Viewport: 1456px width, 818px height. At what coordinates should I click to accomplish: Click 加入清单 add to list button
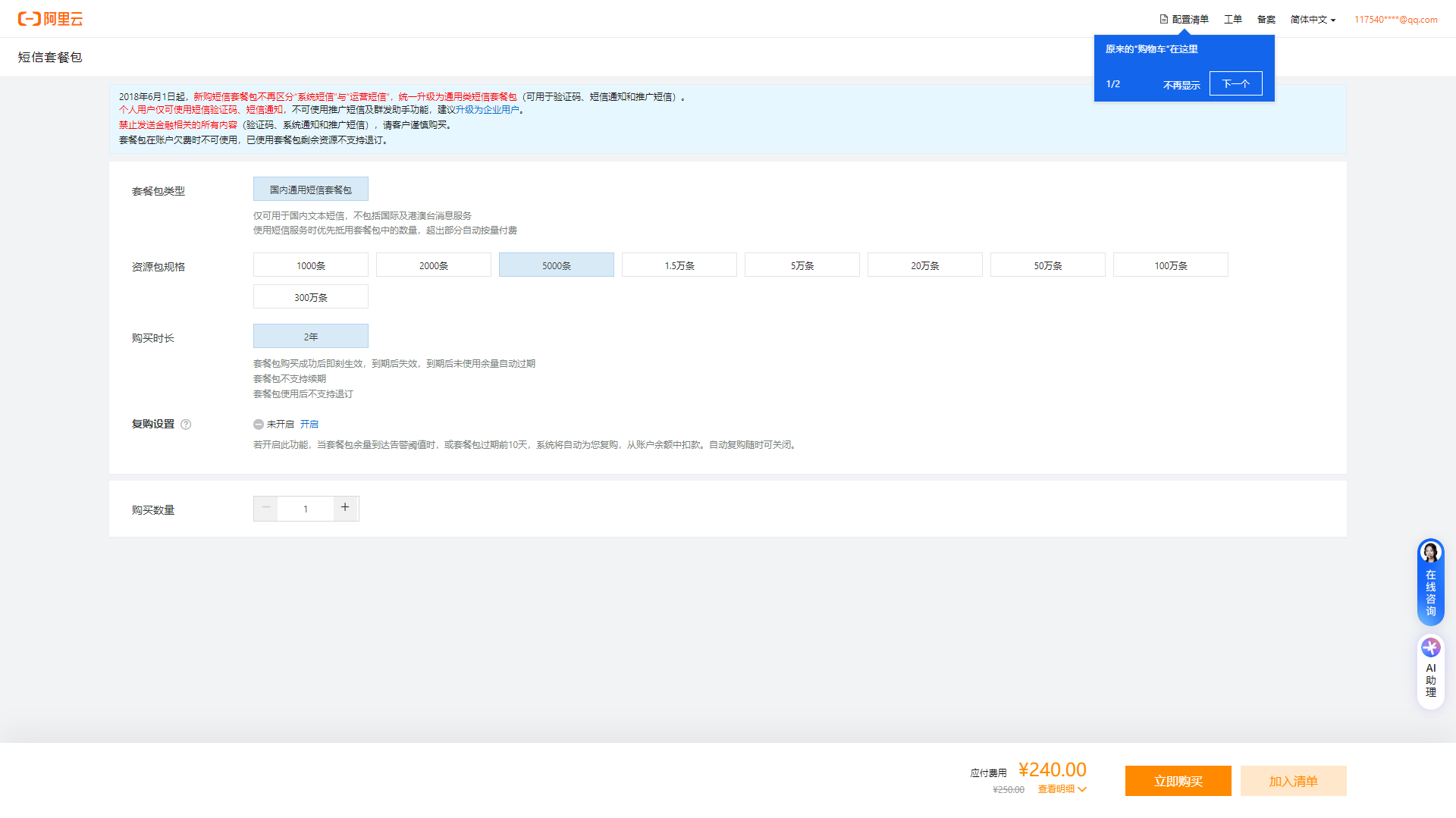click(1293, 781)
